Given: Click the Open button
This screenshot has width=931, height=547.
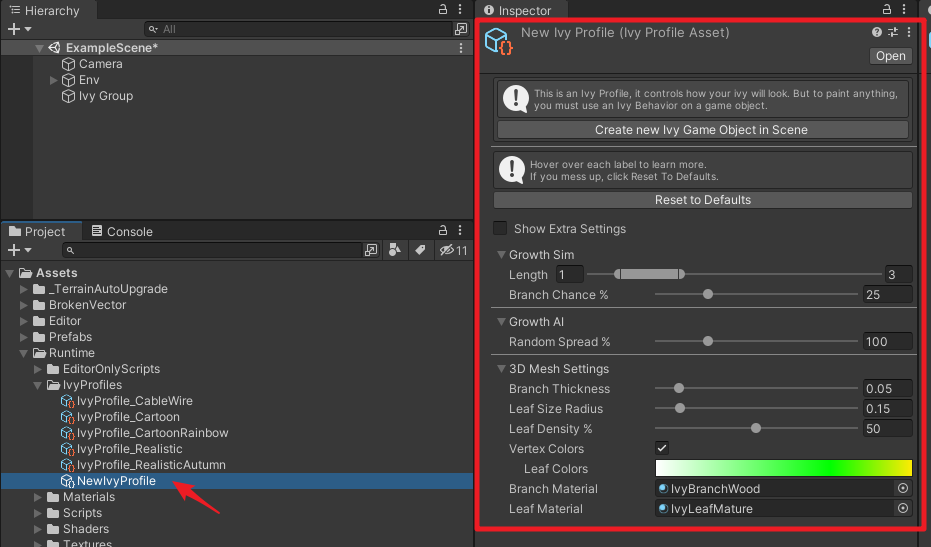Looking at the screenshot, I should [x=891, y=56].
